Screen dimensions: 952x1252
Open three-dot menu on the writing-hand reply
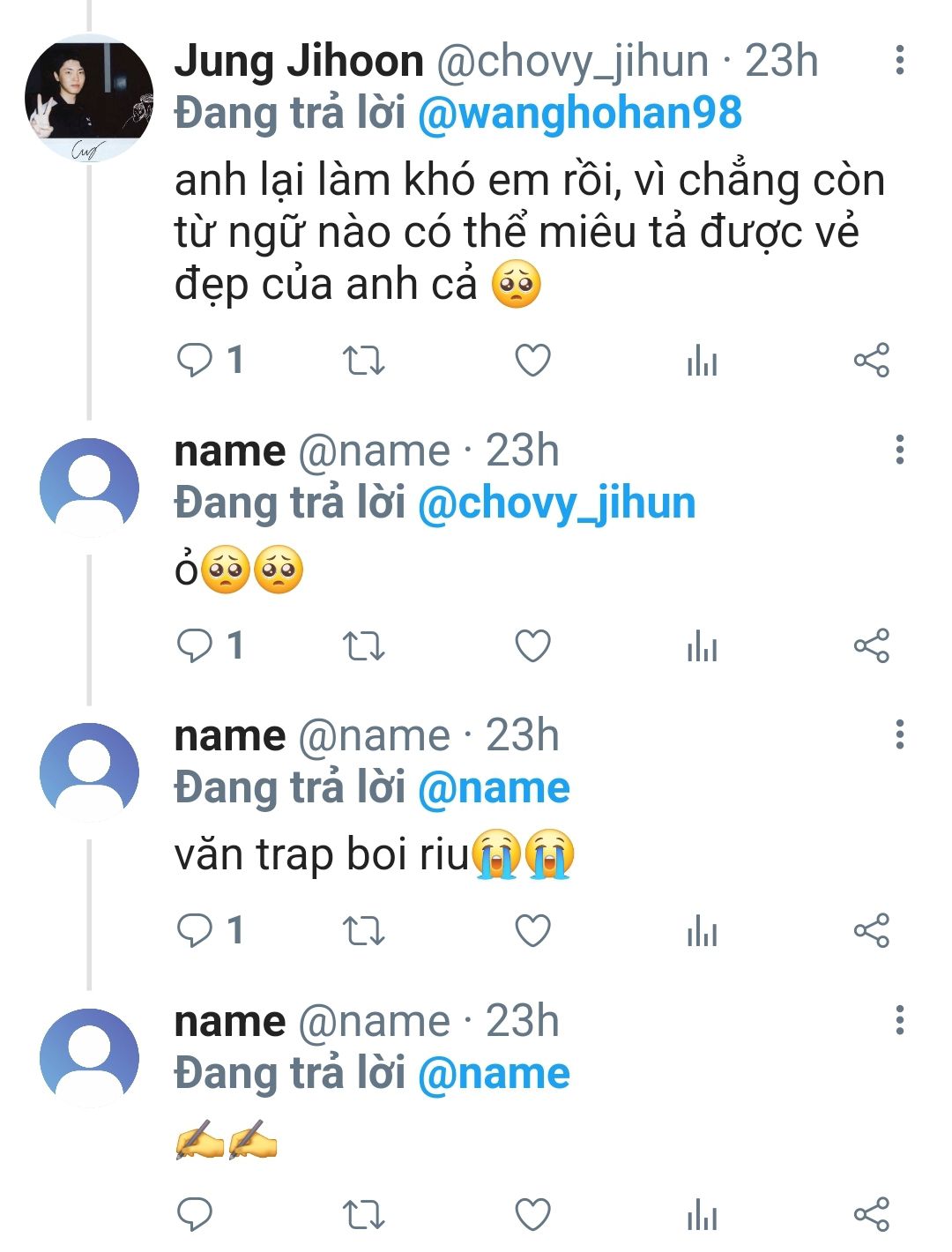(899, 1019)
